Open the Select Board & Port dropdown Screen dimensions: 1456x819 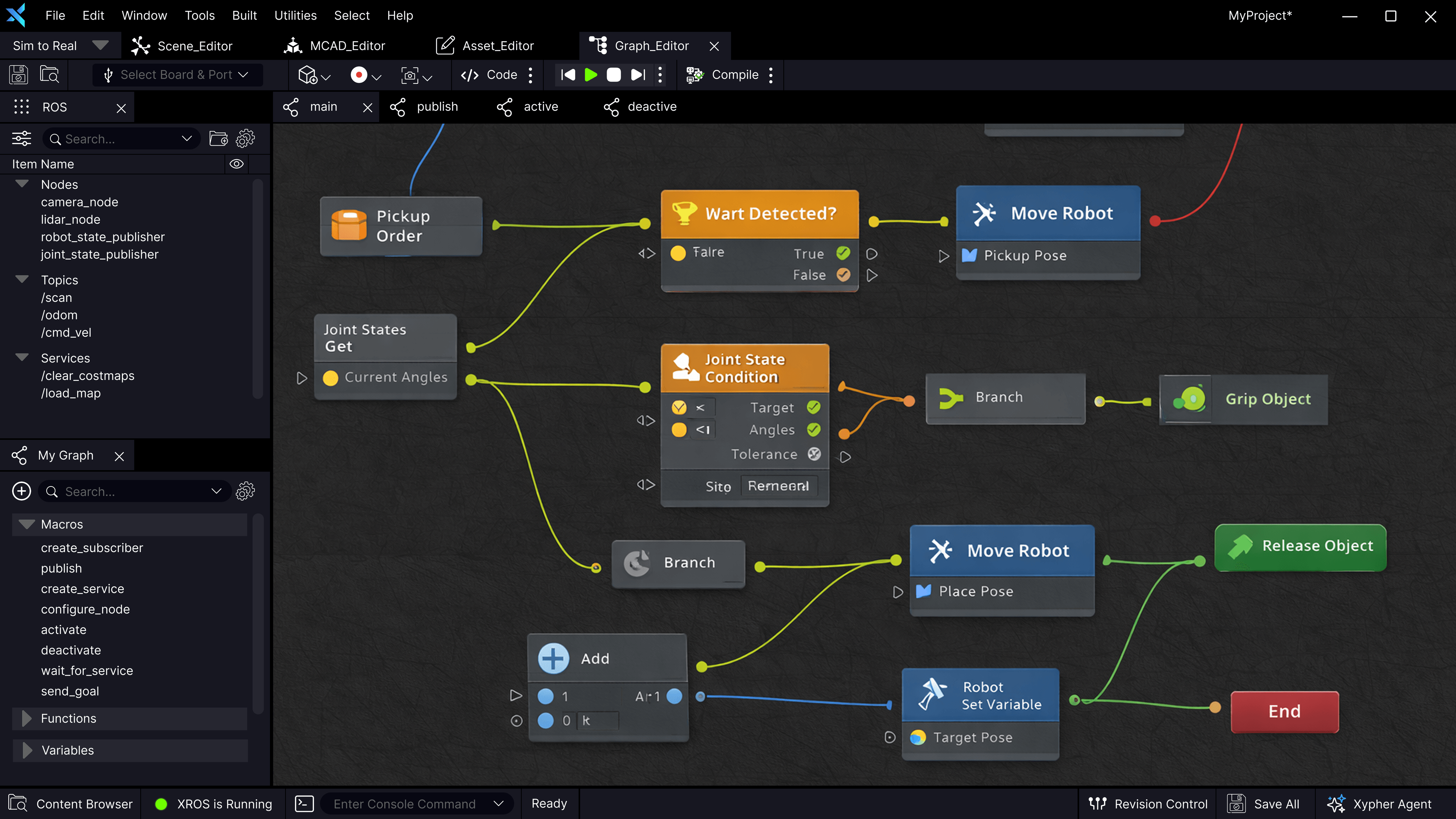tap(177, 75)
